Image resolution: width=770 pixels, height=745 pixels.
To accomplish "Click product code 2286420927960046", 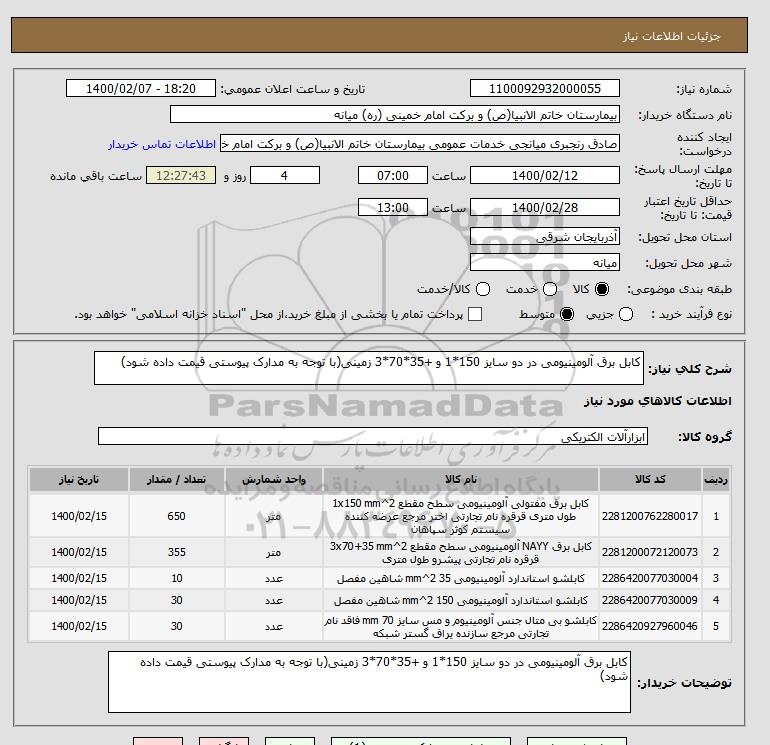I will 650,626.
